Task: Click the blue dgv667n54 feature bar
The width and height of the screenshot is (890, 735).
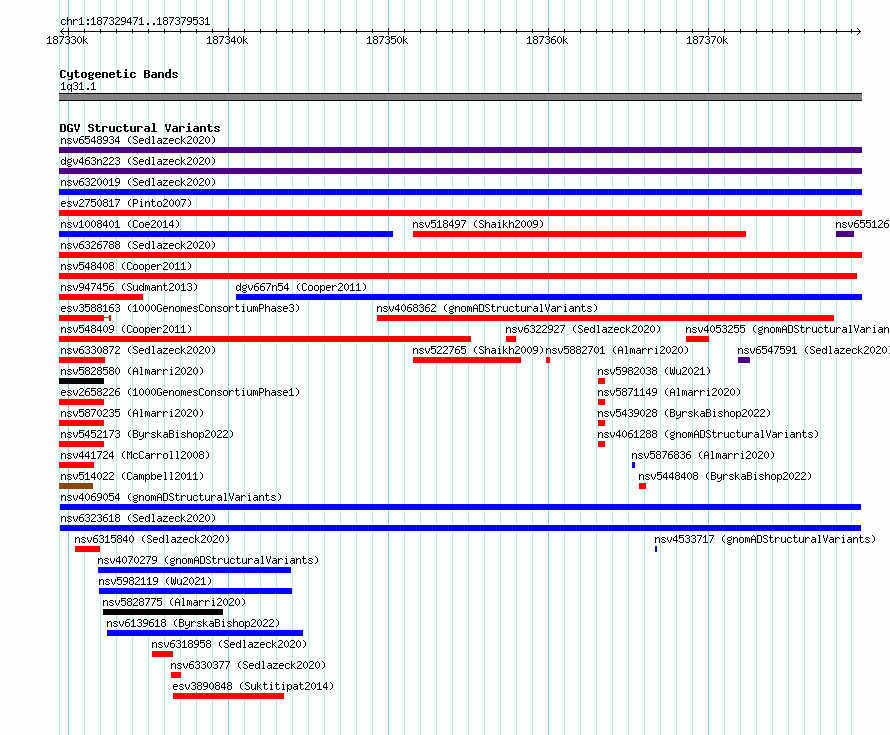Action: pos(549,297)
